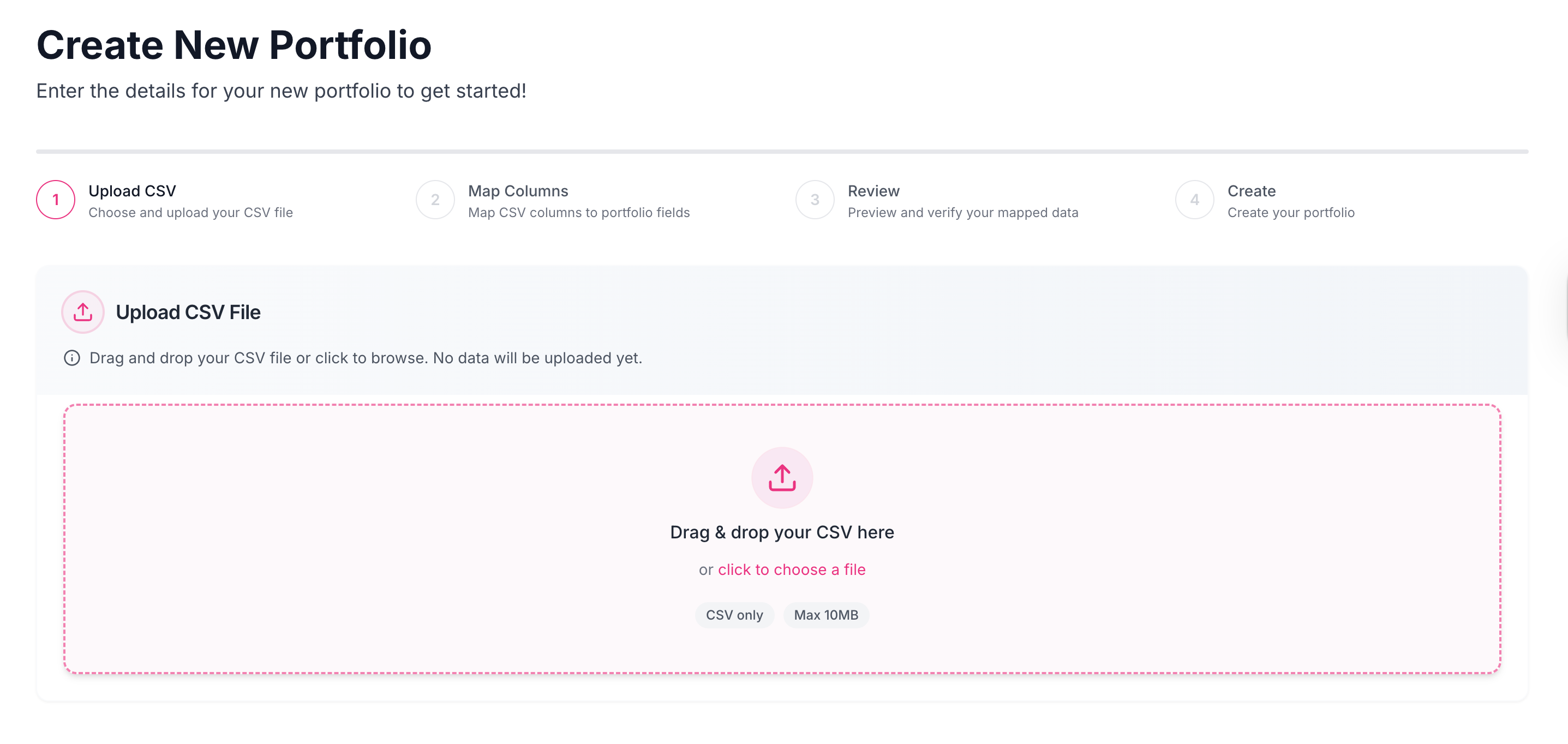Viewport: 1568px width, 744px height.
Task: Click the step 4 circle indicator
Action: coord(1194,200)
